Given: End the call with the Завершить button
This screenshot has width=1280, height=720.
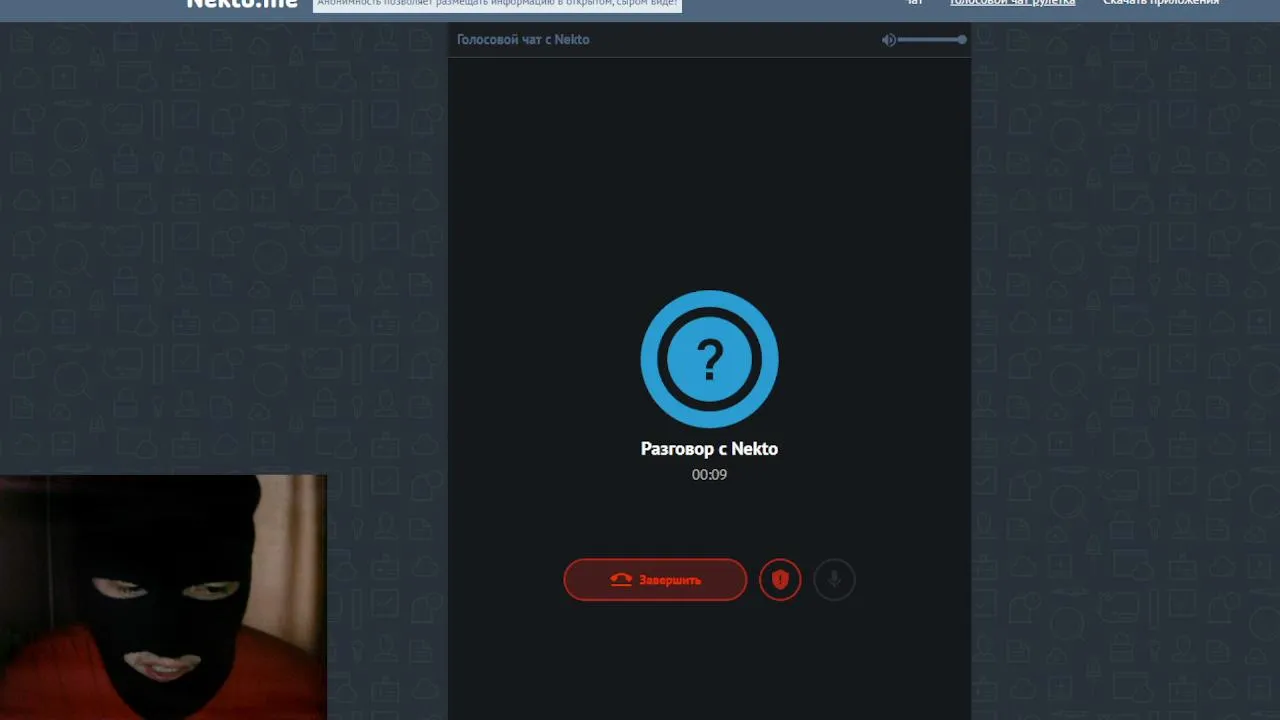Looking at the screenshot, I should click(x=655, y=580).
